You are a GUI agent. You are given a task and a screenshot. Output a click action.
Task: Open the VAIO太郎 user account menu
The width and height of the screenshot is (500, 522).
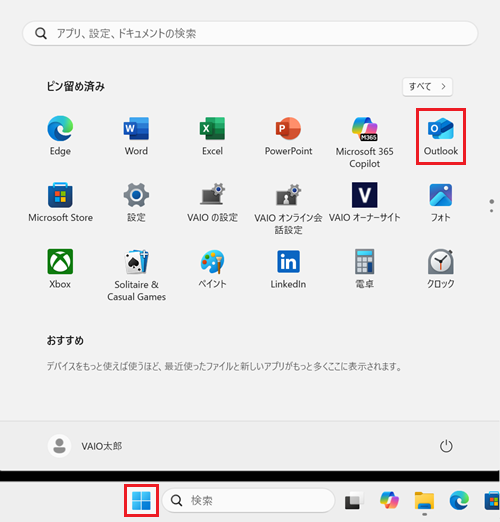[x=85, y=446]
